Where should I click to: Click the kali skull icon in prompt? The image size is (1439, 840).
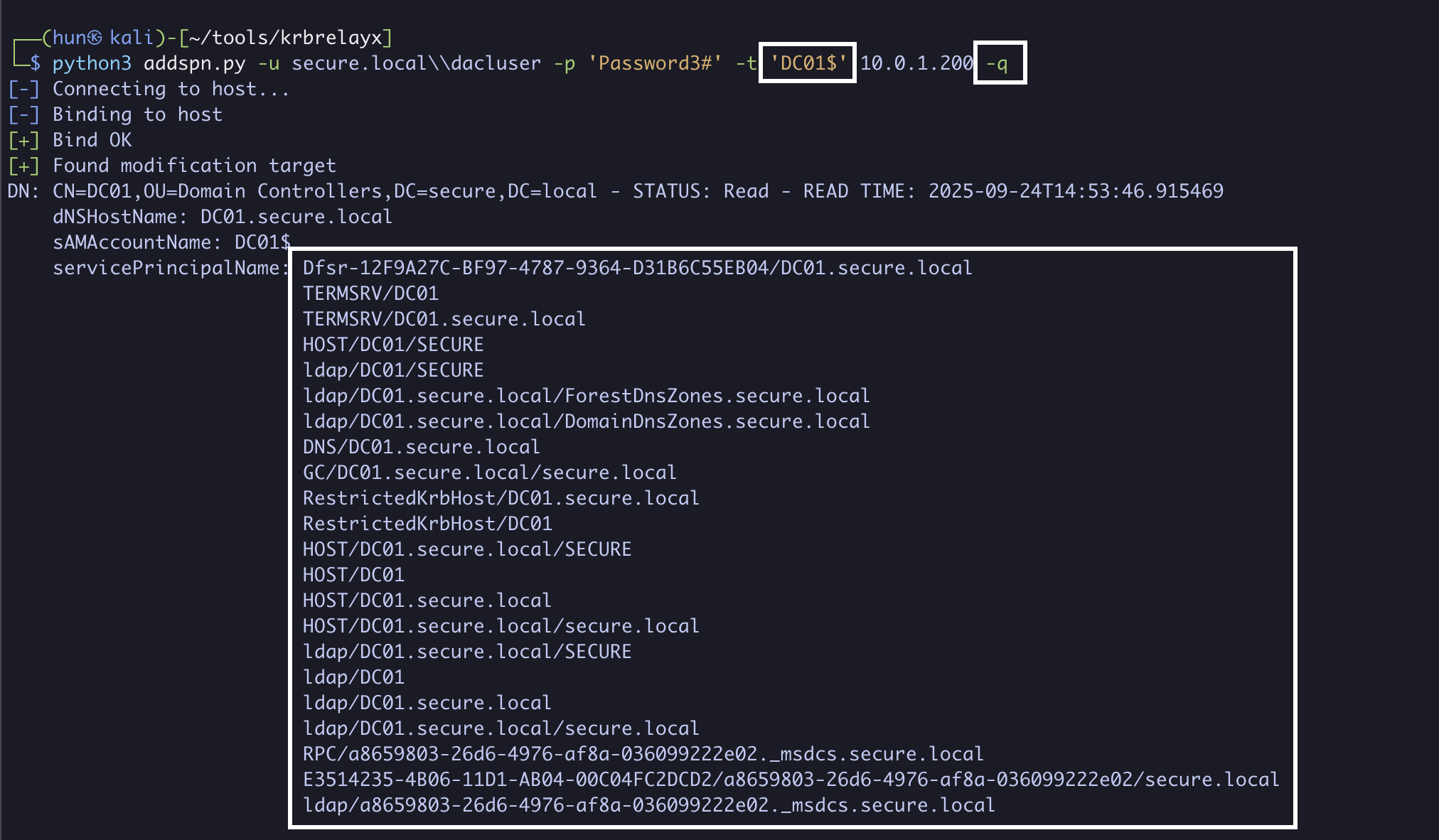[95, 38]
